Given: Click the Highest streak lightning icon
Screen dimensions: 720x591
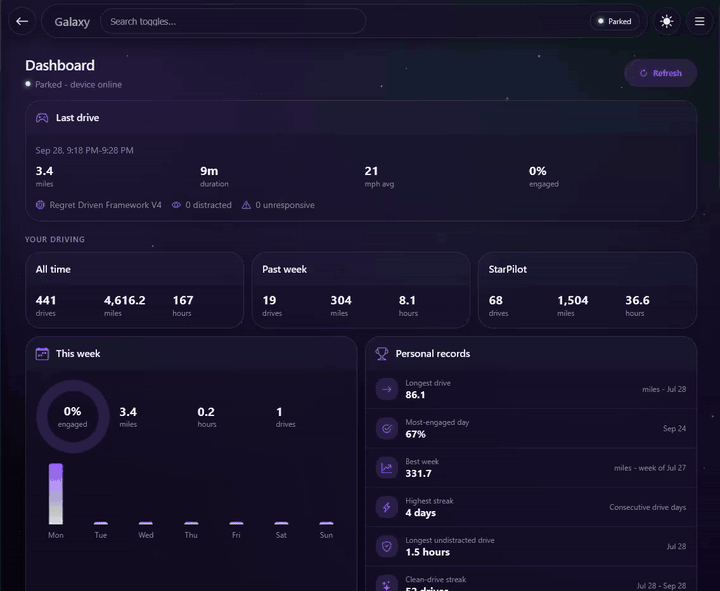Looking at the screenshot, I should (387, 507).
